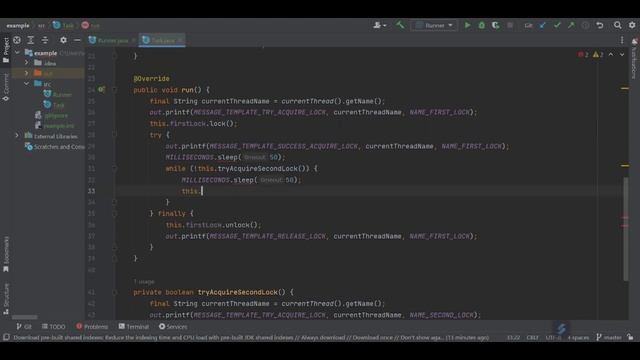Click the editor vertical scrollbar thumb

tap(625, 229)
